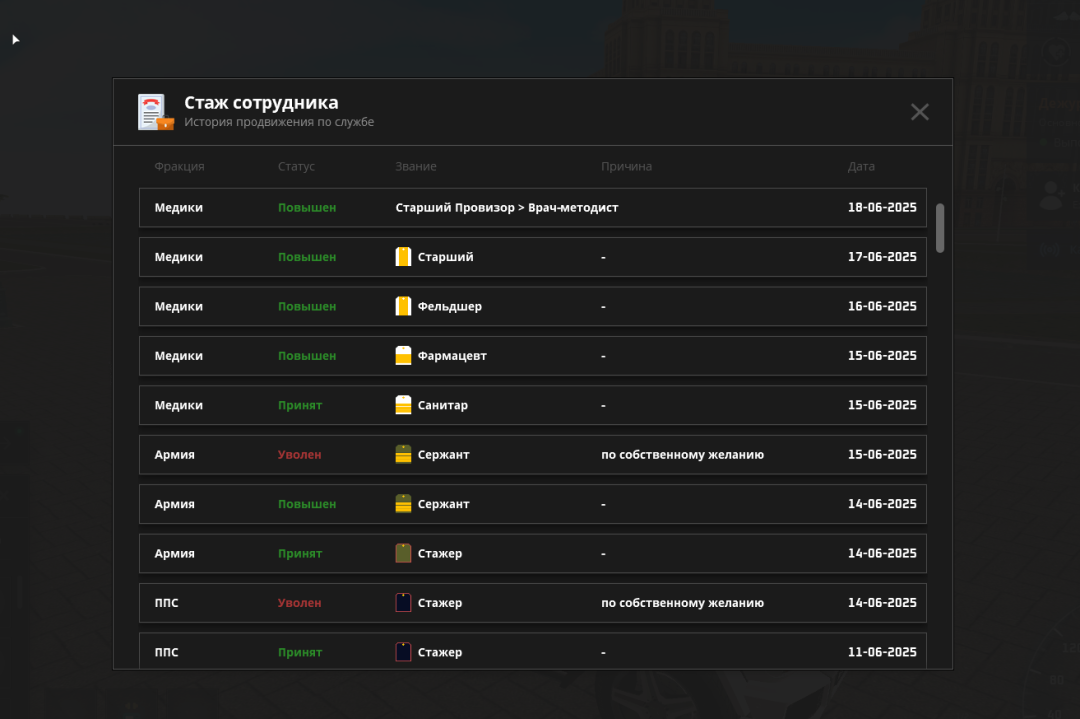
Task: Click the date in the Армия Принят Стажер row
Action: pos(882,554)
